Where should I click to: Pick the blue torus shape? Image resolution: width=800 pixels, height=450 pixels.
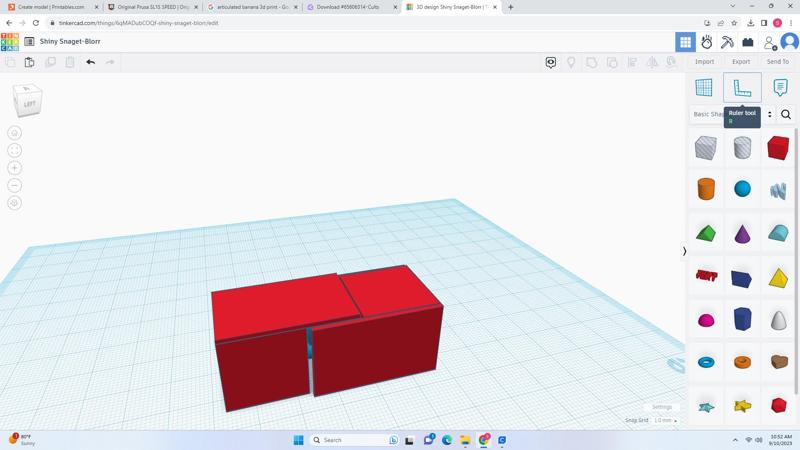coord(706,363)
